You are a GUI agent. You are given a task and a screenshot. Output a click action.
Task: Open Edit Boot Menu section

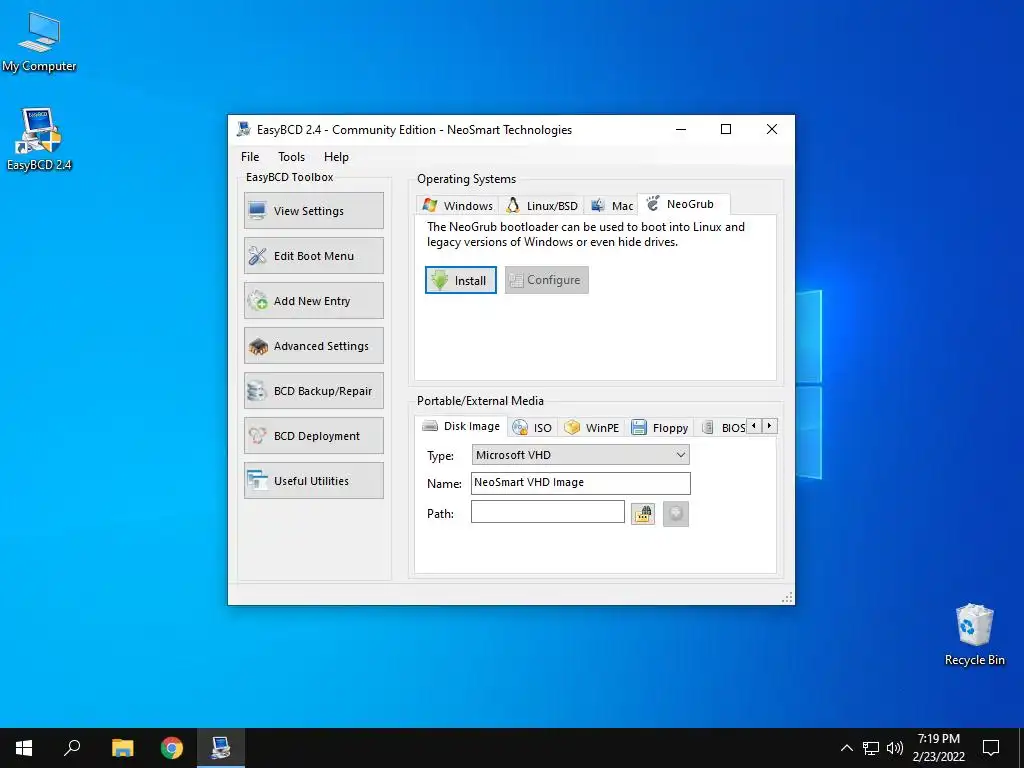(314, 256)
